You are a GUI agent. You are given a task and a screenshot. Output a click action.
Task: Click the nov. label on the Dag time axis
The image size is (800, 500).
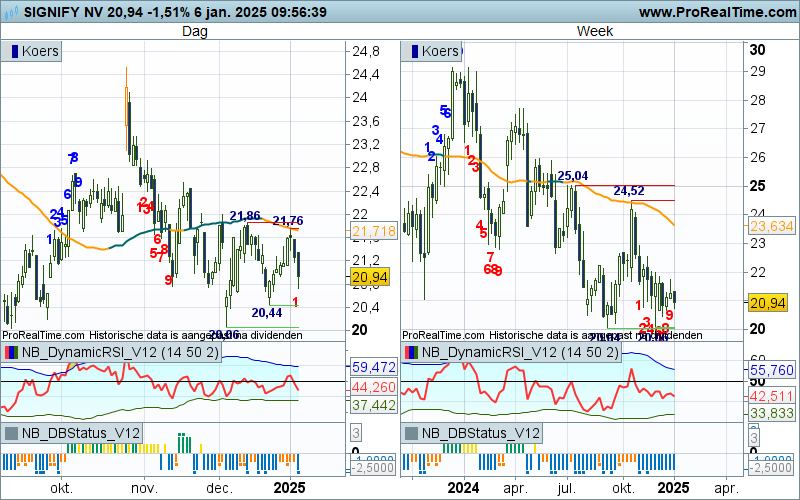pyautogui.click(x=144, y=488)
